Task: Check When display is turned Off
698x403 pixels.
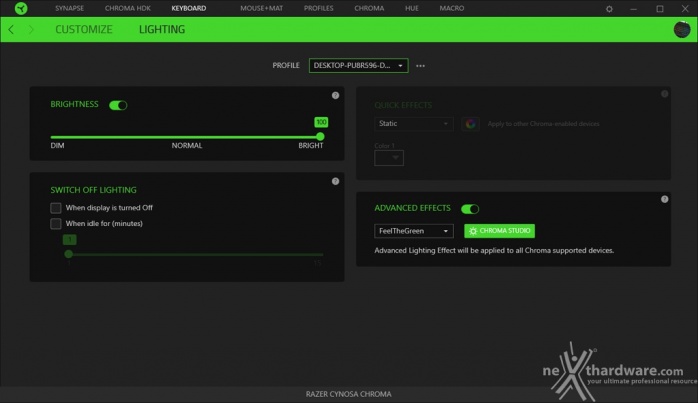Action: pos(56,208)
